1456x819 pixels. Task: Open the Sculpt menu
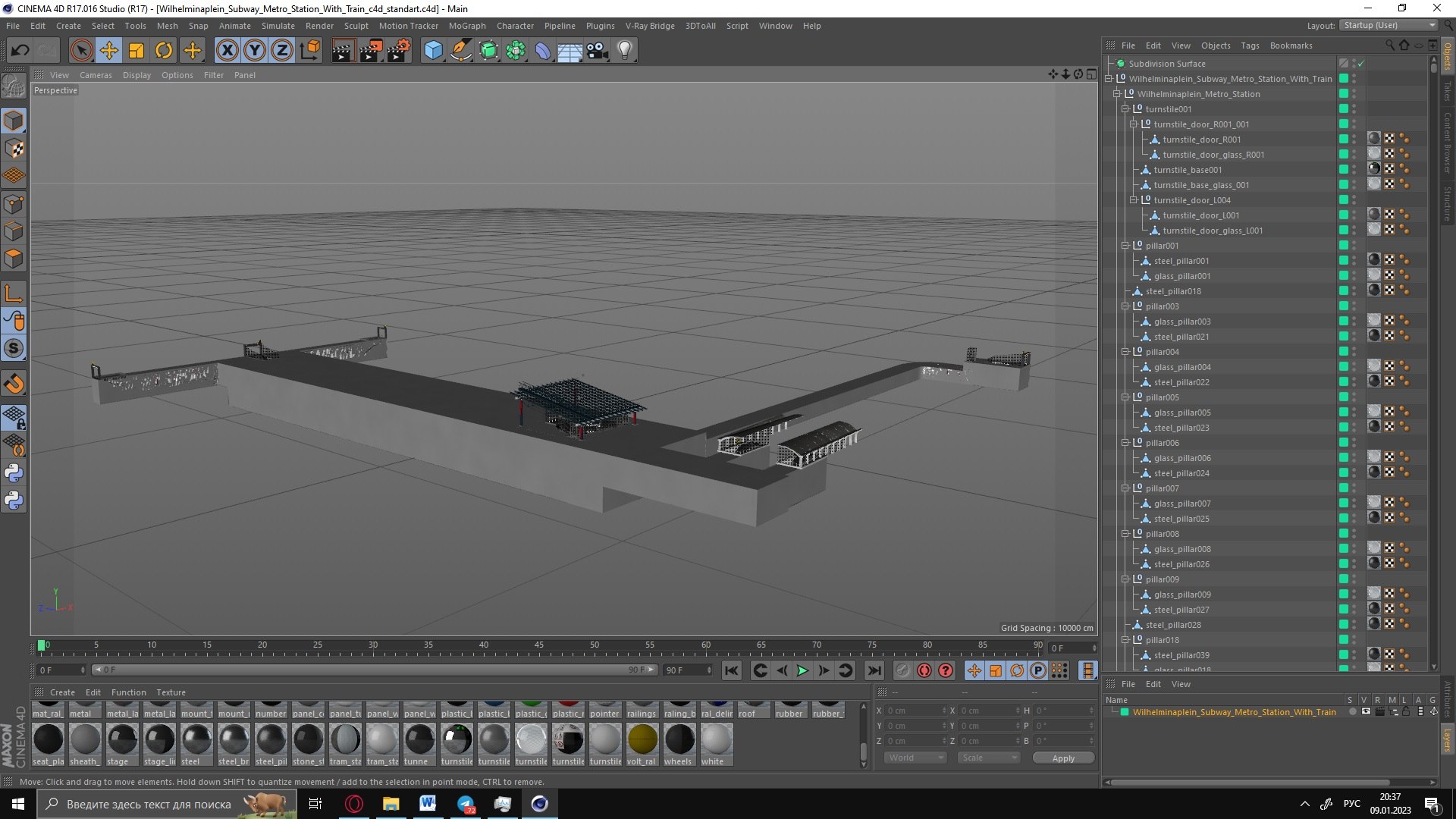pyautogui.click(x=356, y=26)
